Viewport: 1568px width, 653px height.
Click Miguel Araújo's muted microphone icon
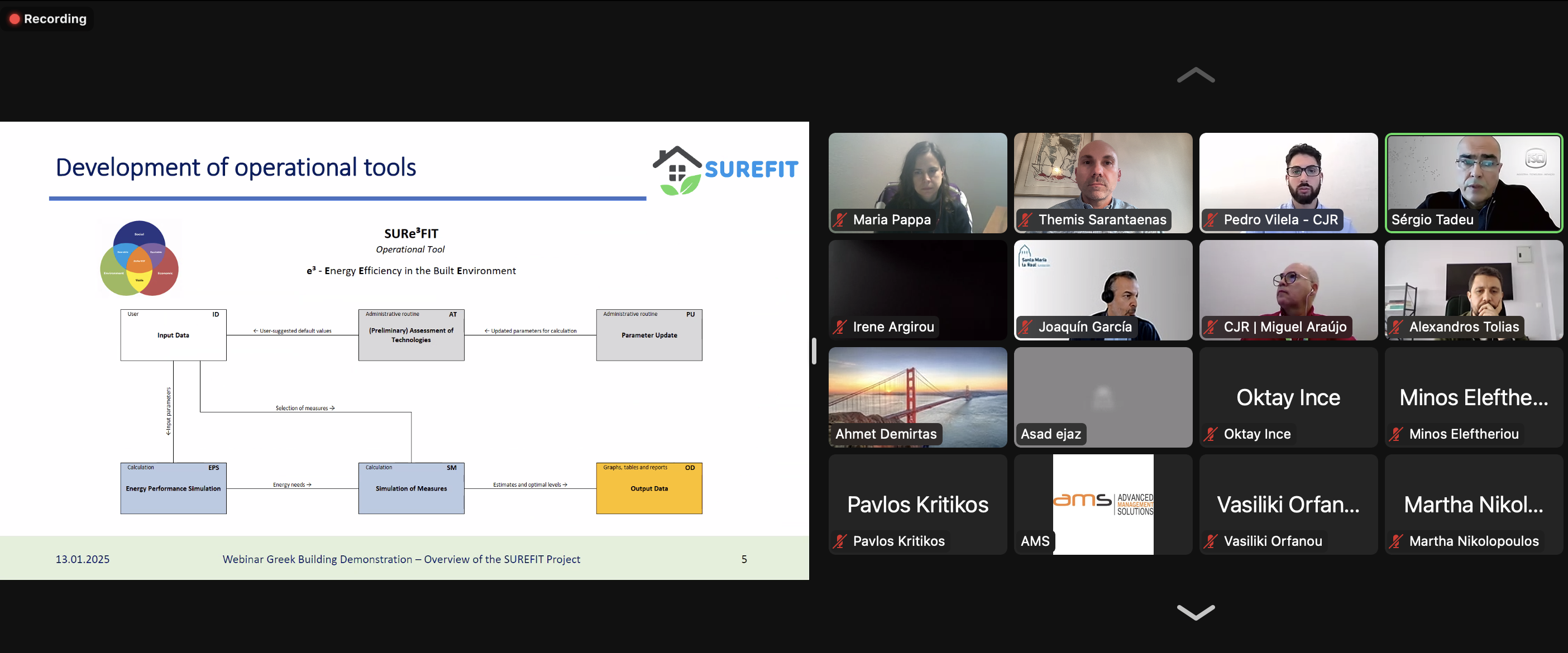coord(1211,327)
